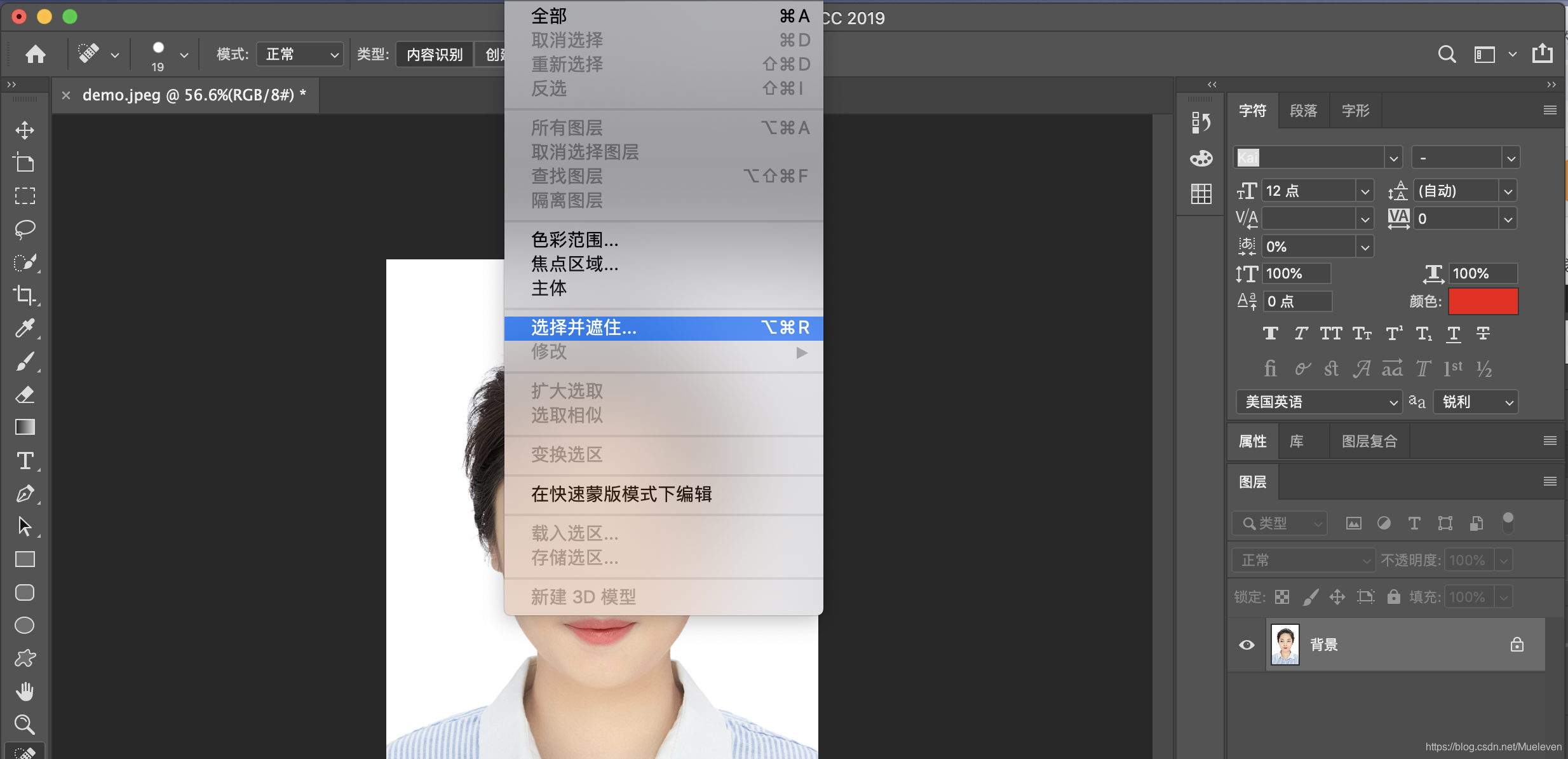Choose 选择并遮住 from the menu

click(583, 328)
